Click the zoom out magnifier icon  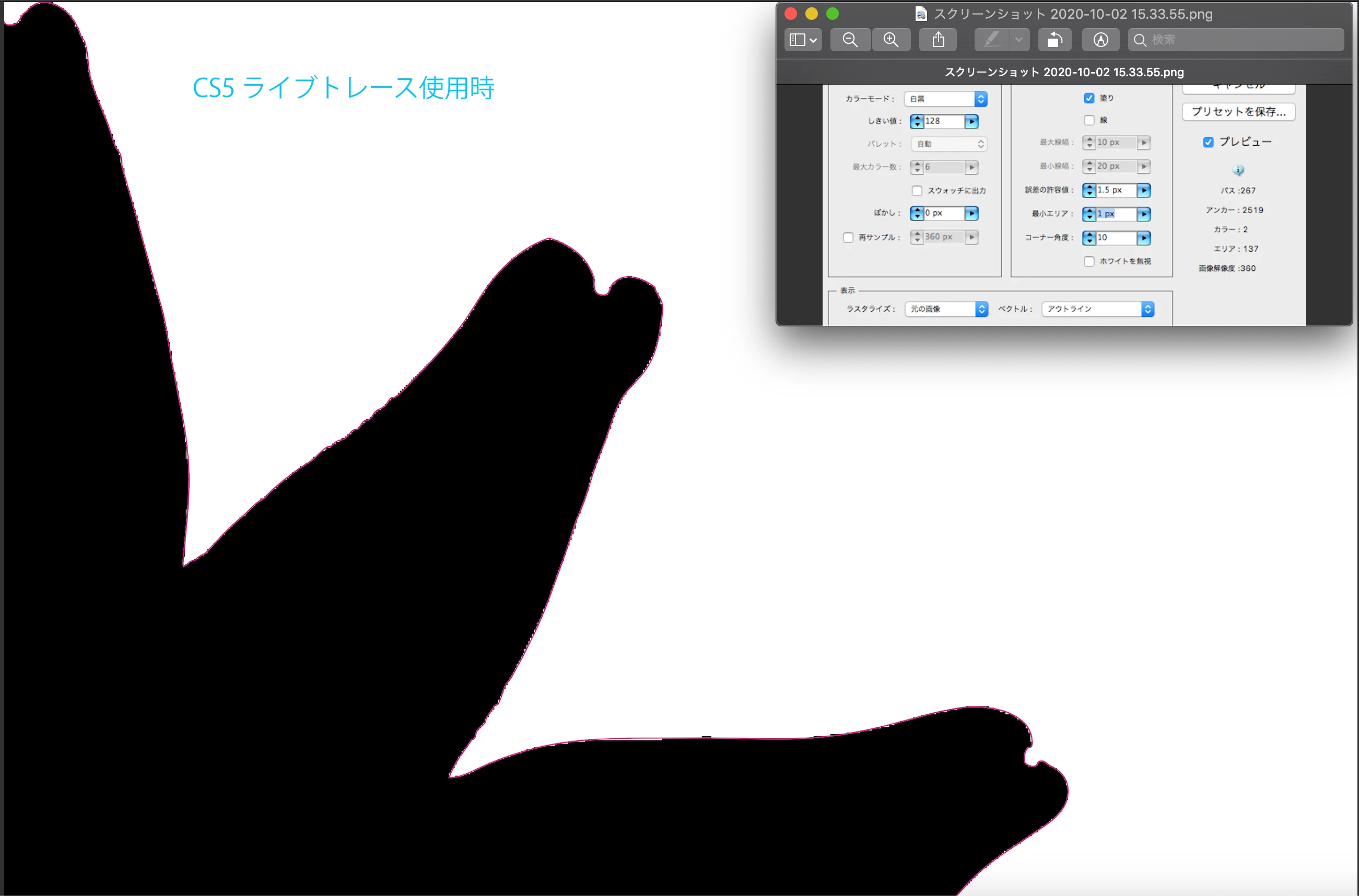850,40
